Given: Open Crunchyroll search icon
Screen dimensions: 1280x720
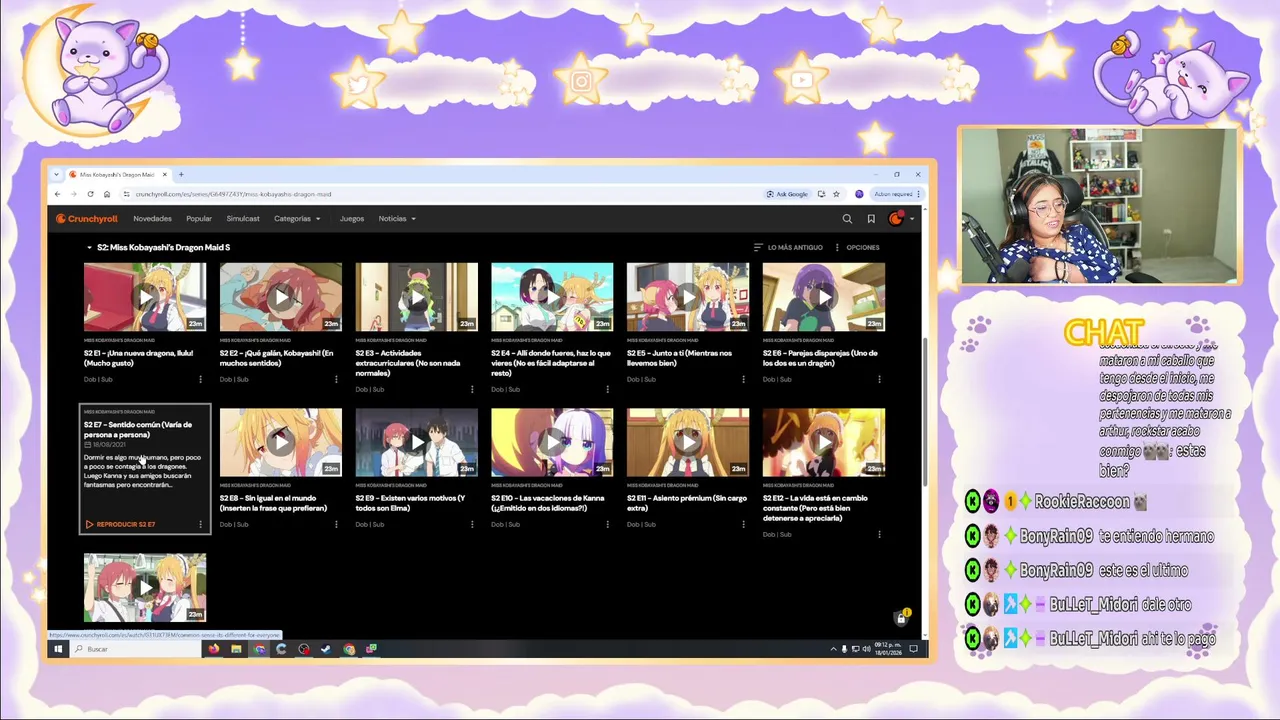Looking at the screenshot, I should click(847, 218).
